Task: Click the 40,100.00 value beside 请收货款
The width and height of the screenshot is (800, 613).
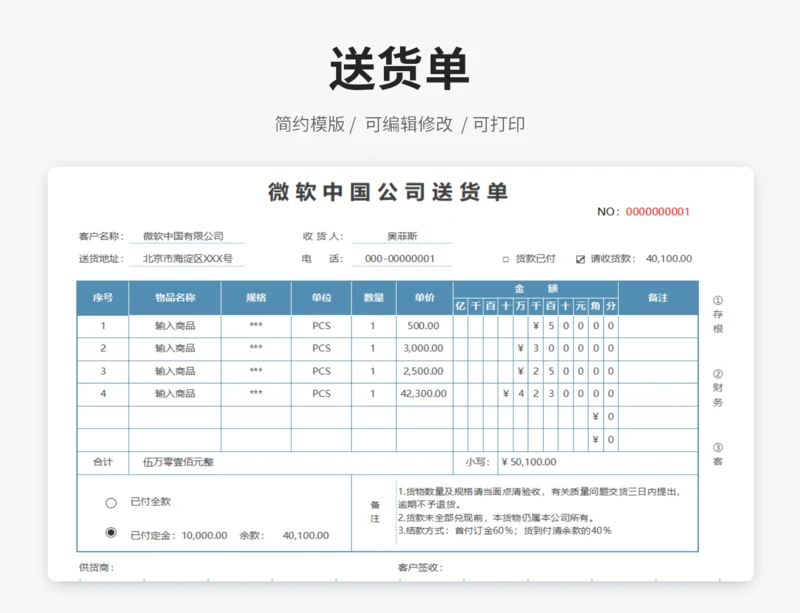Action: [669, 259]
